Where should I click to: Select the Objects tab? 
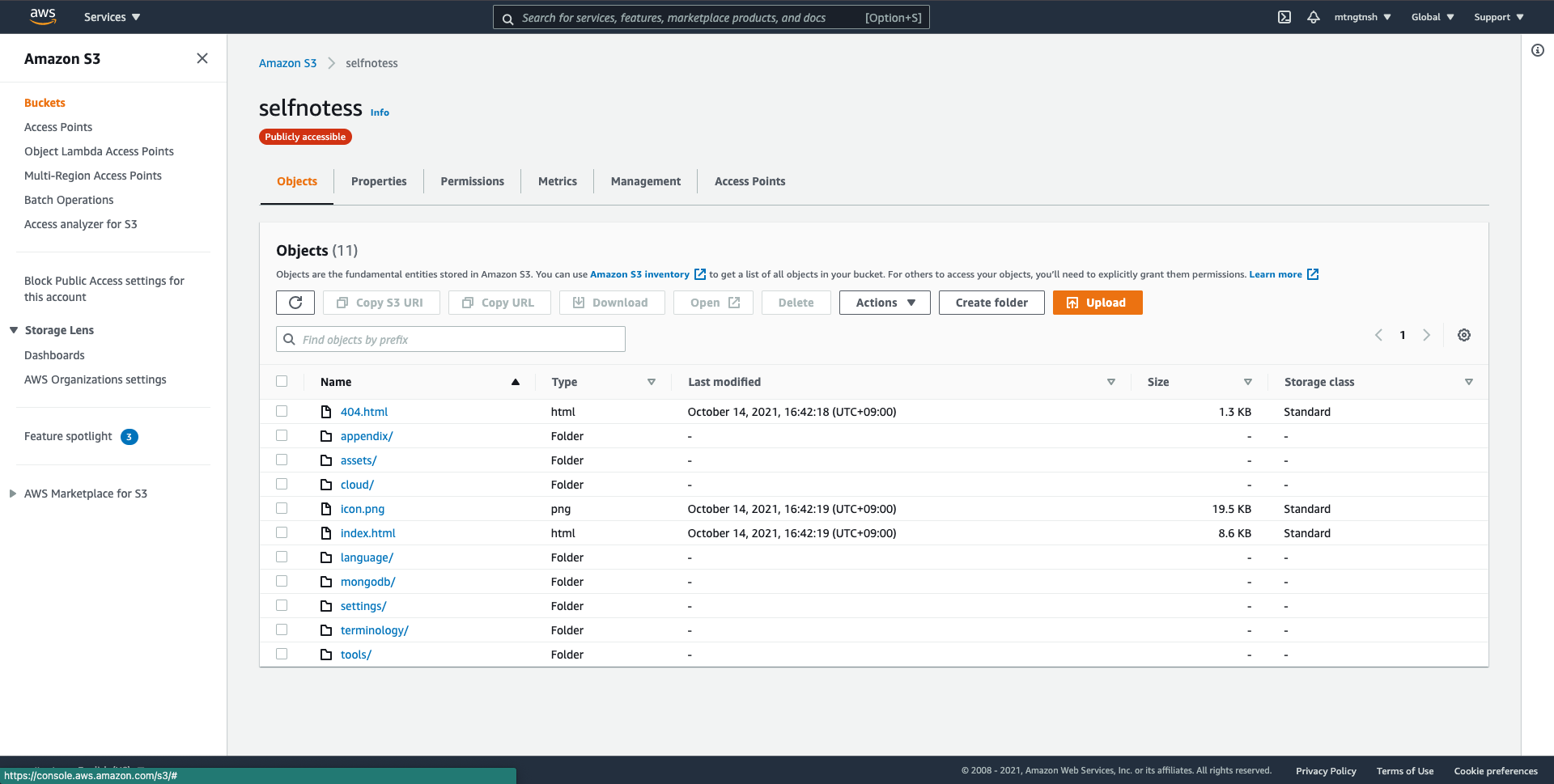[x=297, y=181]
